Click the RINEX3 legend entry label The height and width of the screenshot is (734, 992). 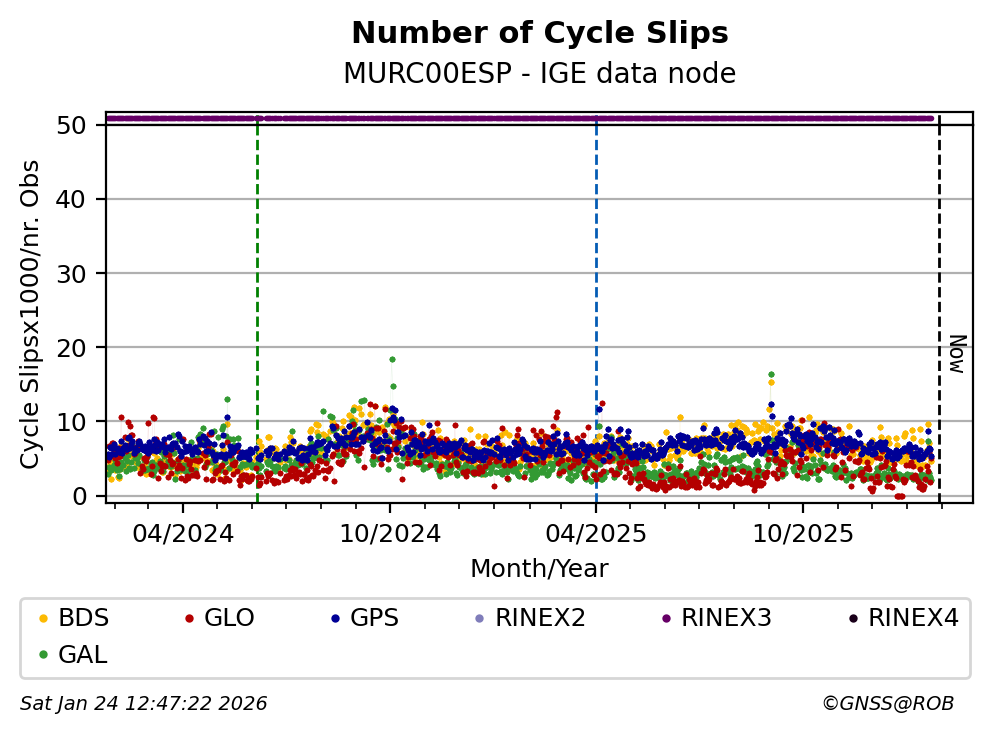[726, 618]
